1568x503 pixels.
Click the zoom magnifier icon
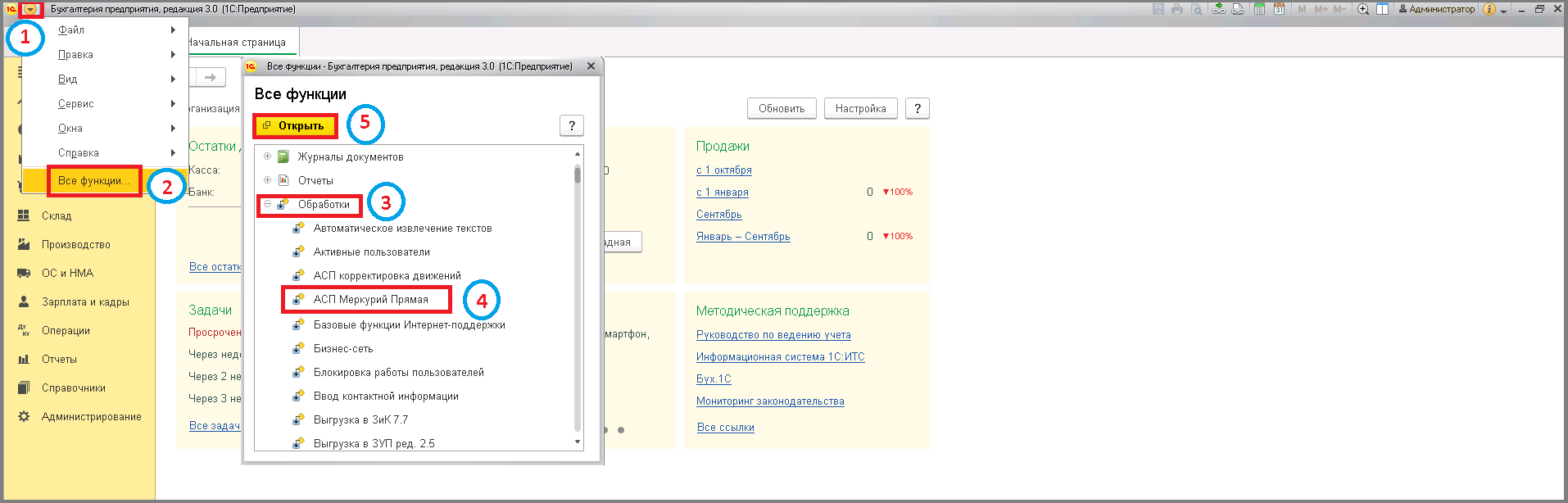pyautogui.click(x=1363, y=9)
